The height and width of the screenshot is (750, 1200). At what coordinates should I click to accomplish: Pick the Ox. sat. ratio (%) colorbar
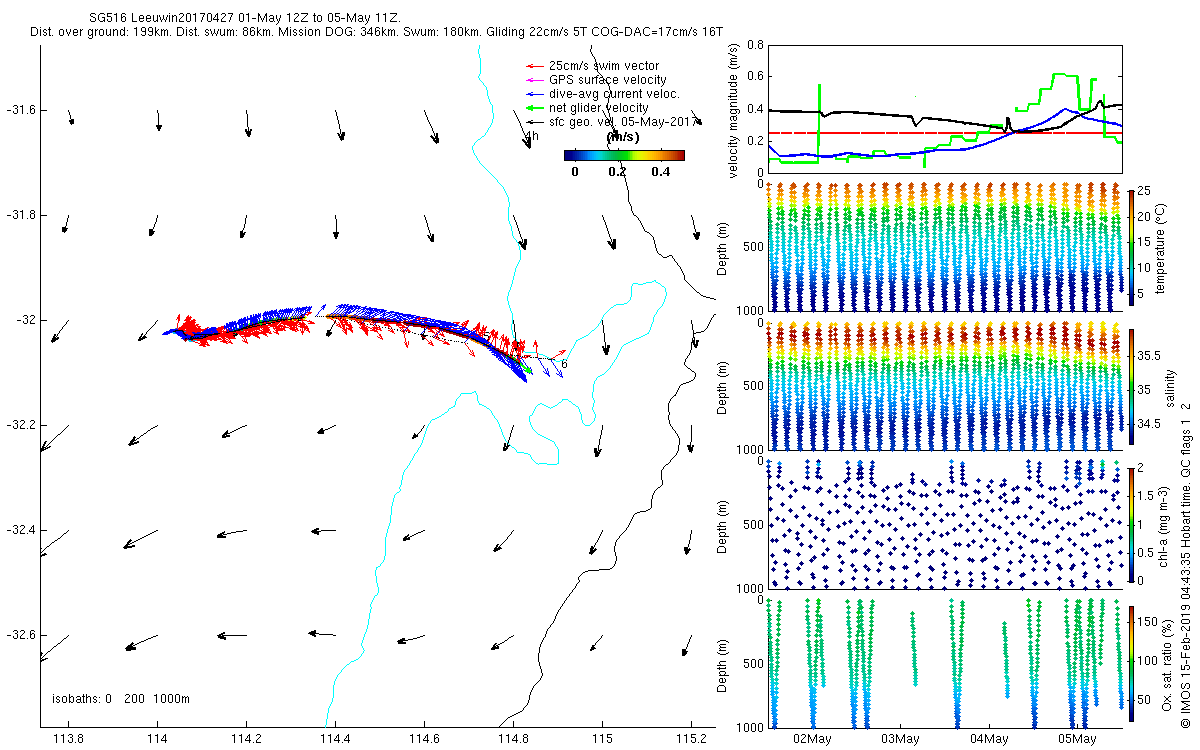[1130, 660]
